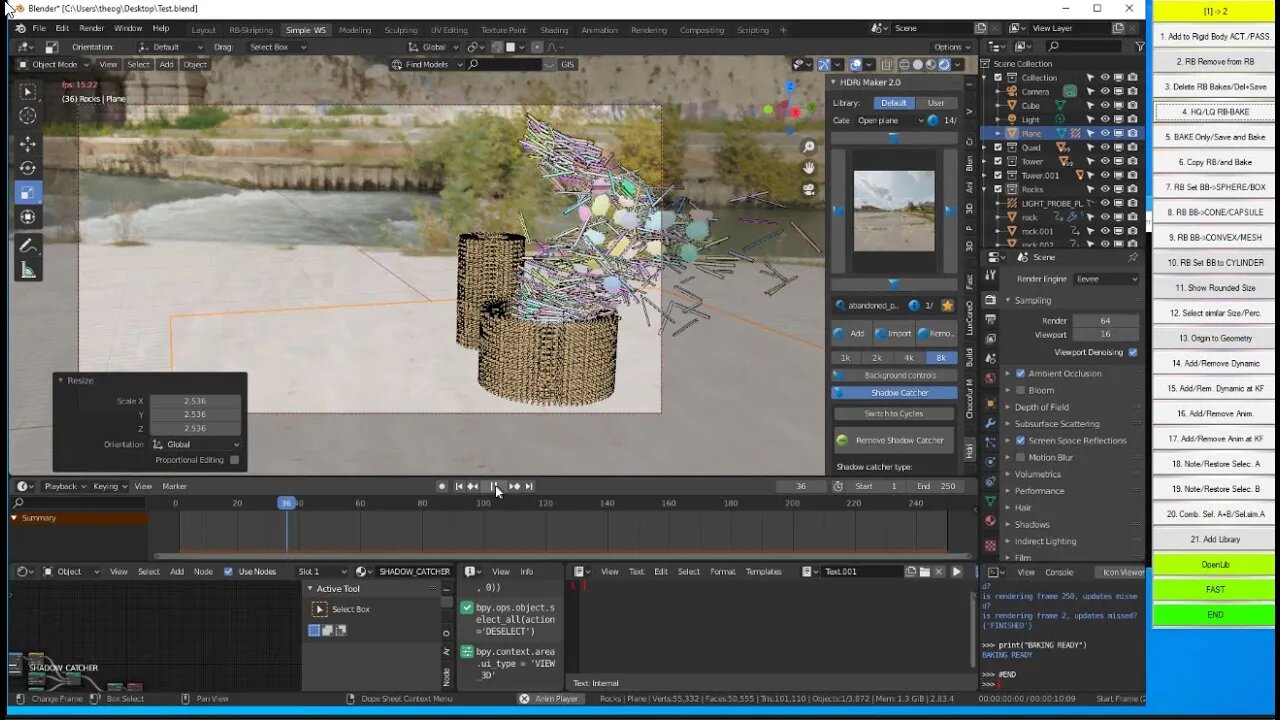Image resolution: width=1280 pixels, height=720 pixels.
Task: Select the Cursor tool in viewport toolbar
Action: coord(28,116)
